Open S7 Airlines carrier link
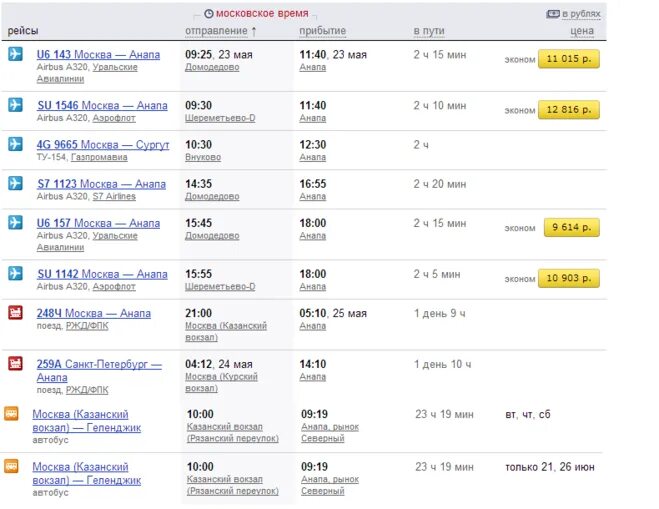 coord(114,196)
